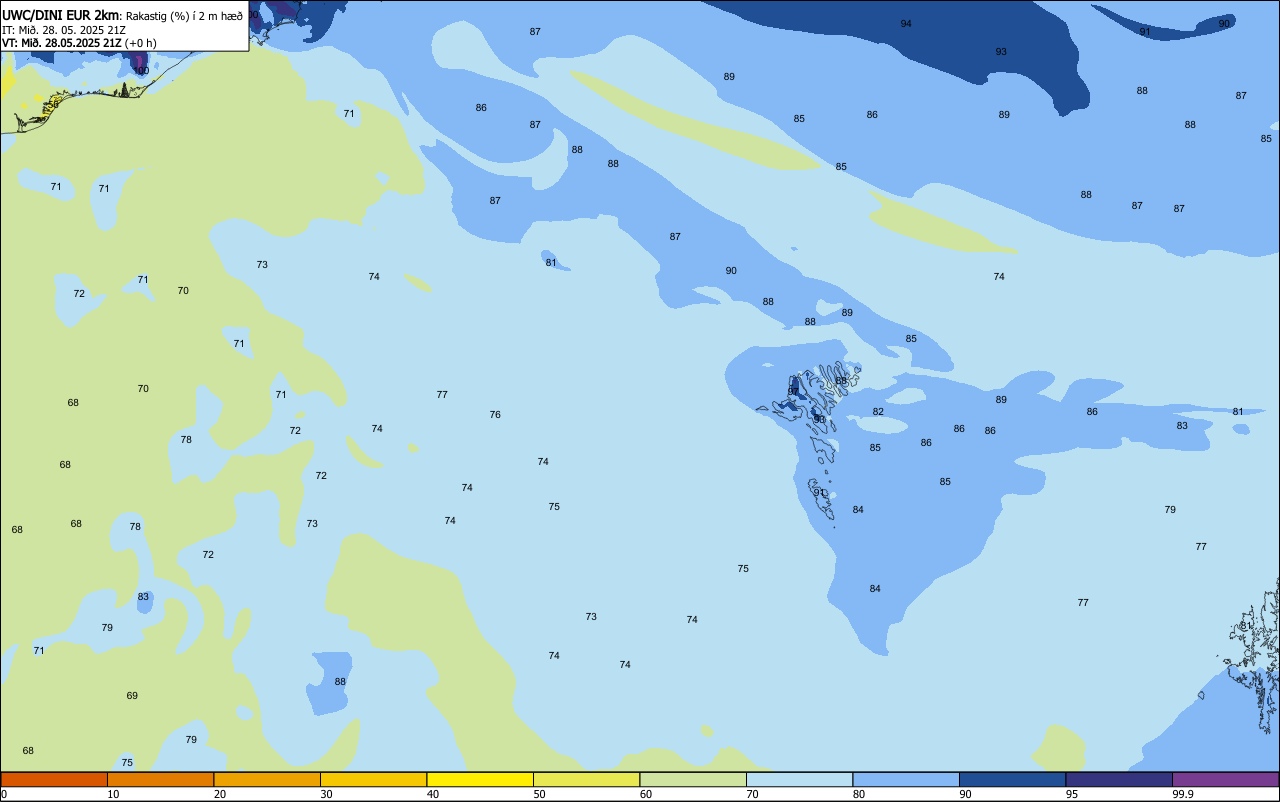Click the 95–99.9 navy legend swatch
1280x802 pixels.
coord(1119,779)
